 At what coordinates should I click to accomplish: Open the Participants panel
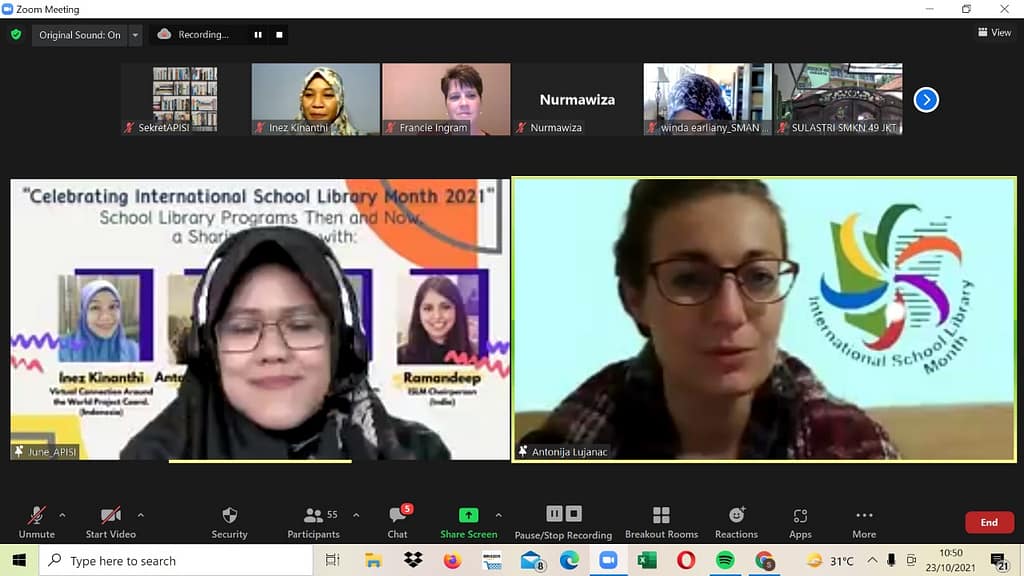(x=314, y=516)
